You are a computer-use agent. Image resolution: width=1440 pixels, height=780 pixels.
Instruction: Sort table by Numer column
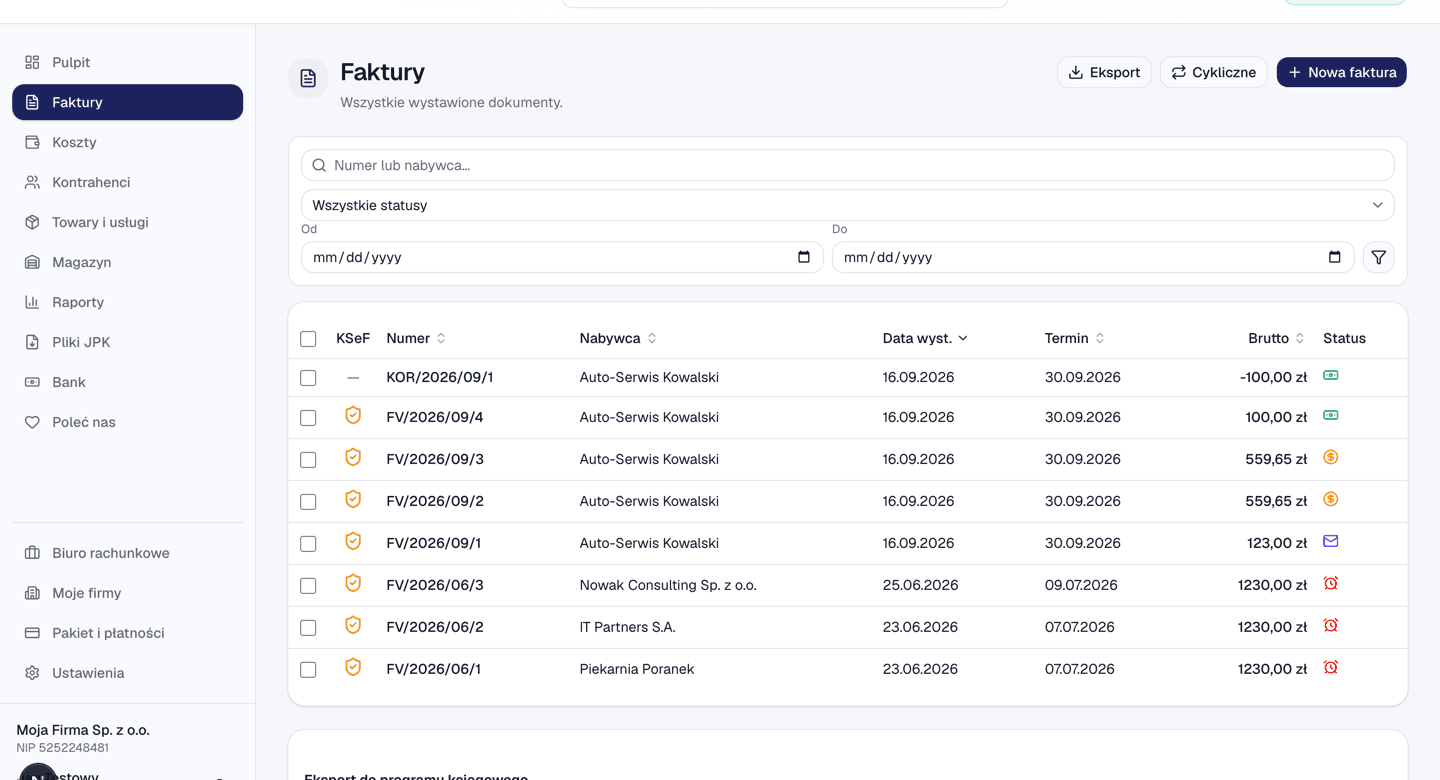[x=416, y=338]
